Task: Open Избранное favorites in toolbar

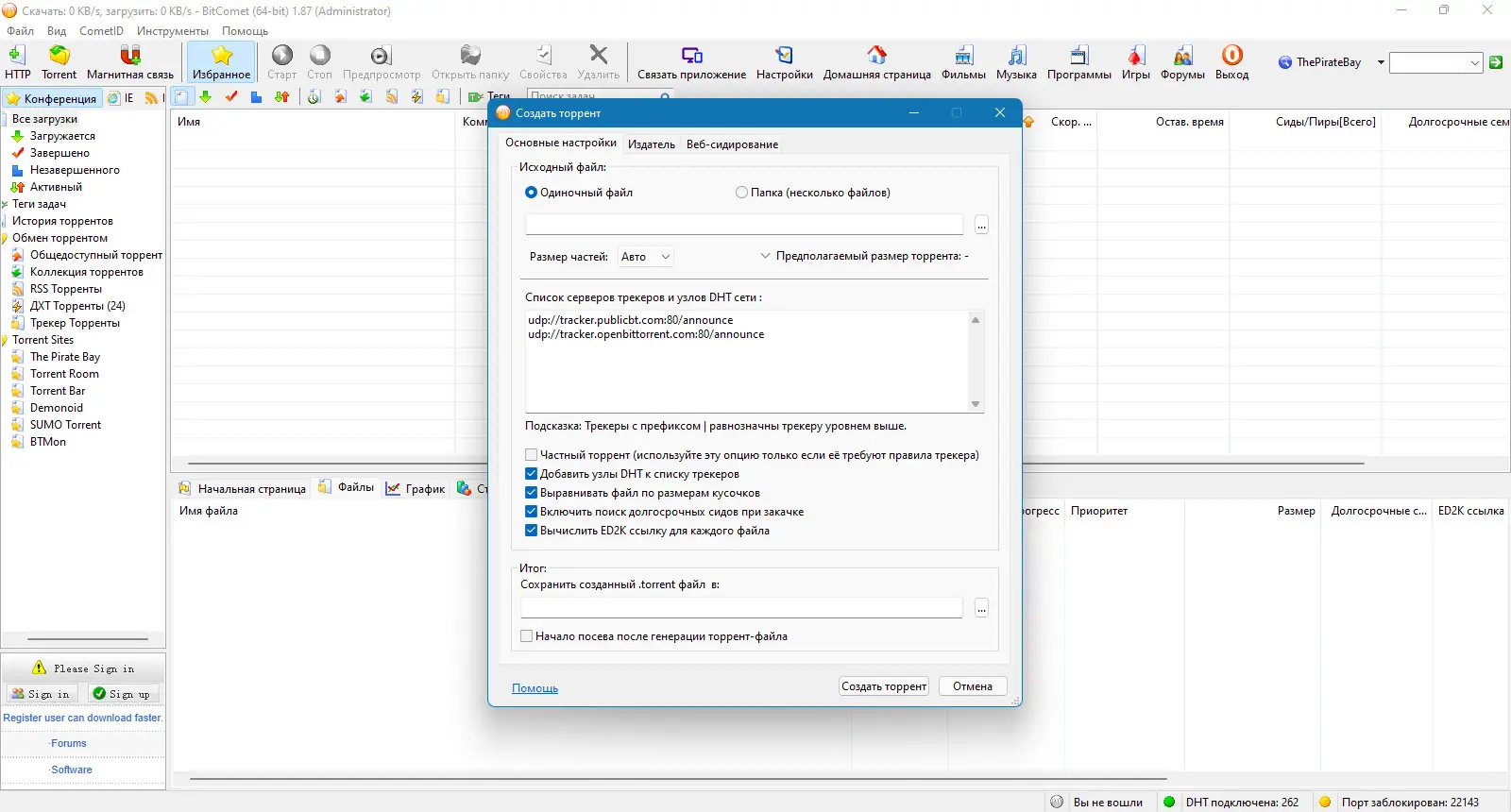Action: pyautogui.click(x=221, y=62)
